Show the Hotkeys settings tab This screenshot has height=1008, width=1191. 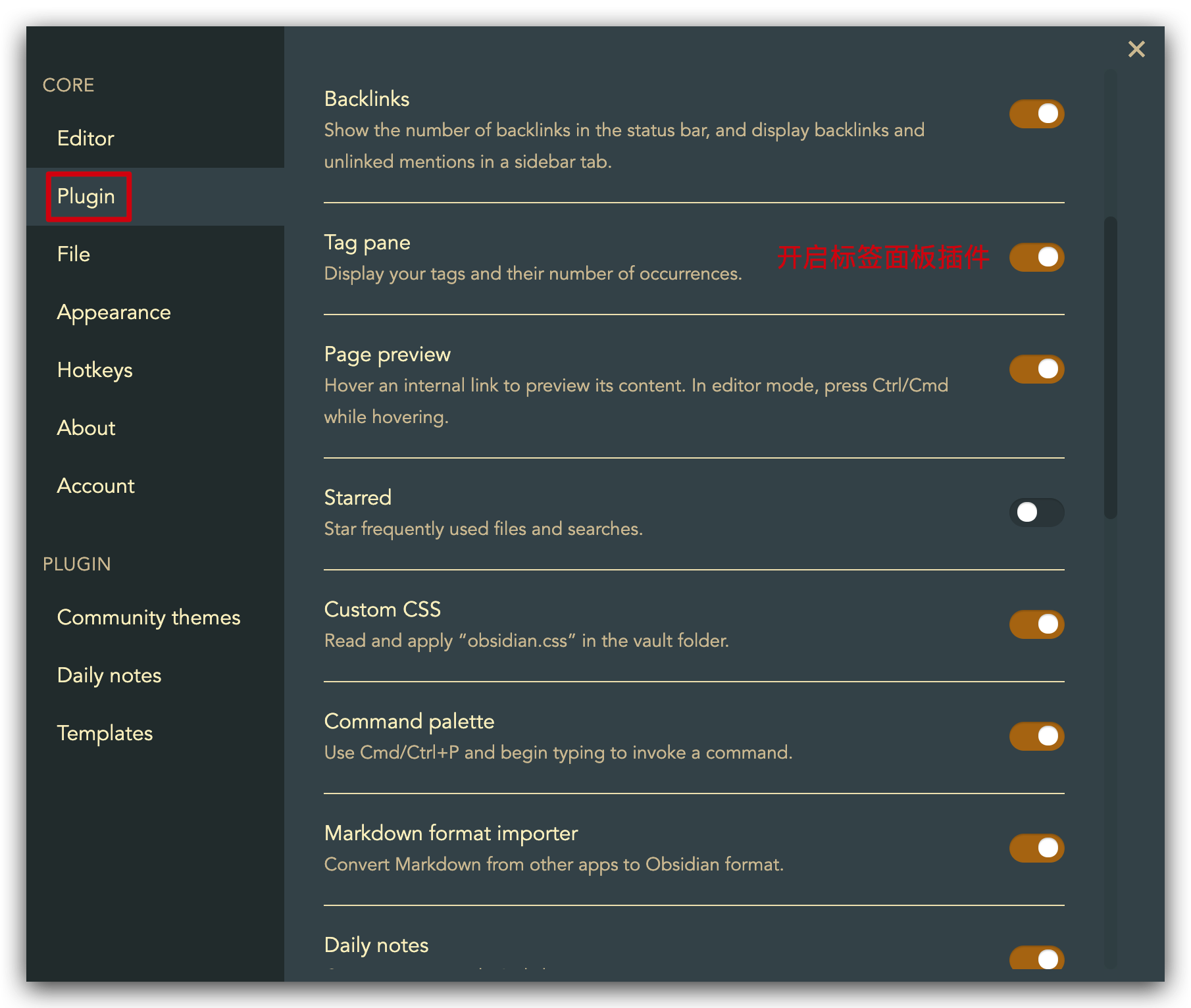(155, 370)
